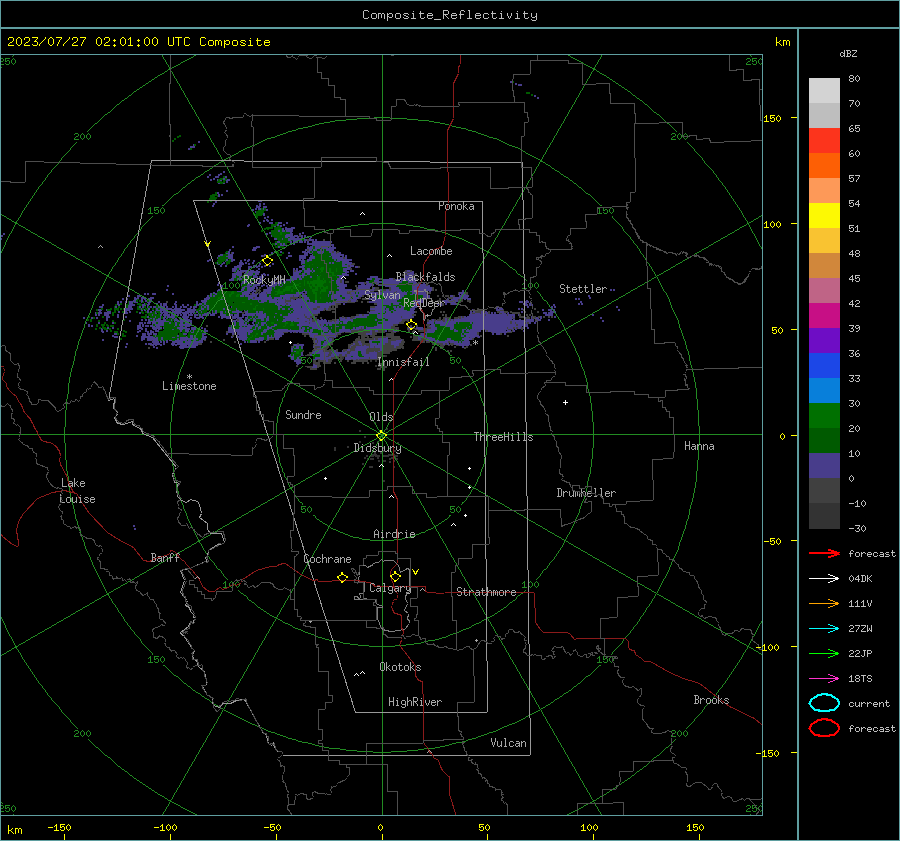Click the ThreeHills label
The height and width of the screenshot is (841, 900).
[503, 437]
